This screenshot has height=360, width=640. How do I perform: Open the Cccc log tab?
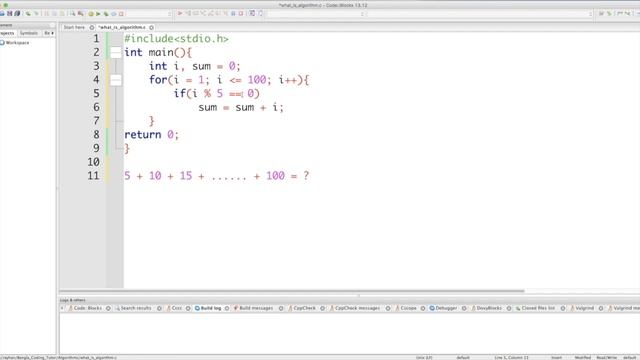point(174,308)
